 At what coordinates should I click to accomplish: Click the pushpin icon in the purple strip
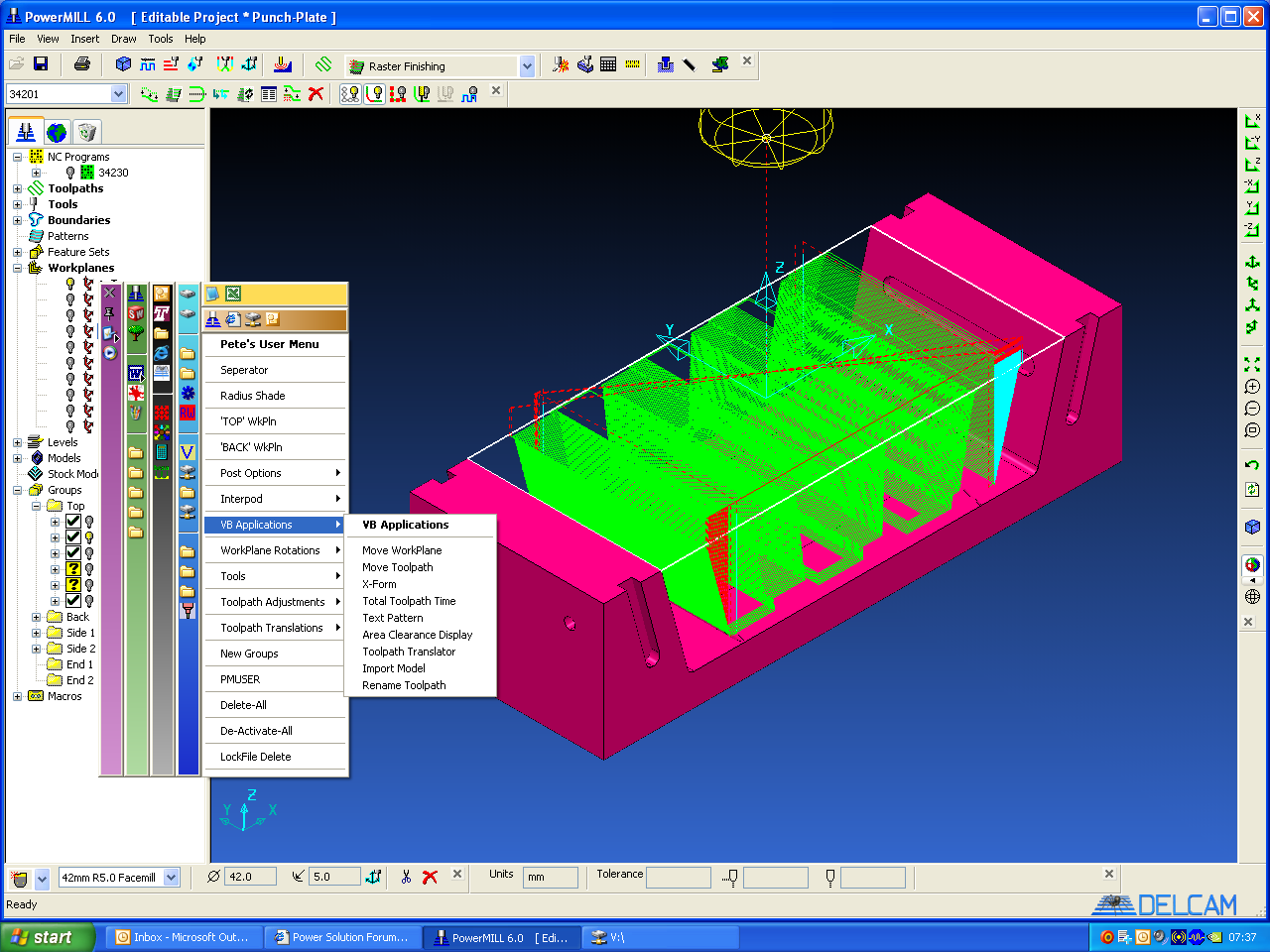(110, 313)
